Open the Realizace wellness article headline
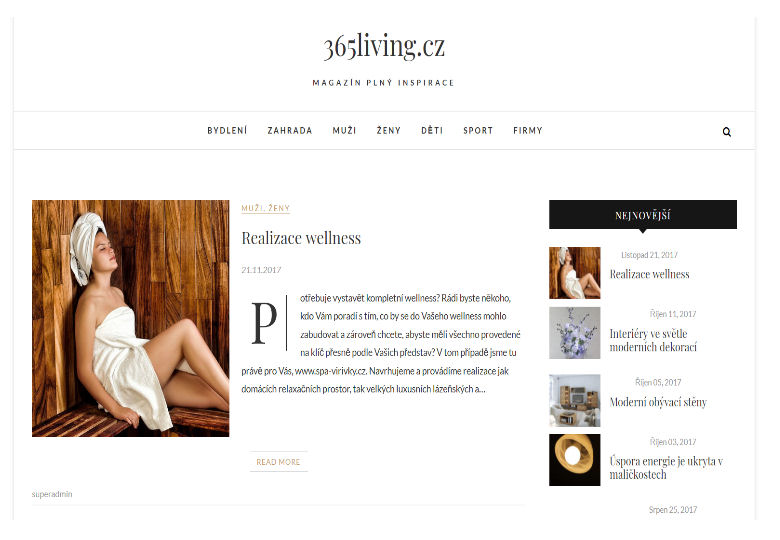Viewport: 780px width, 540px height. (301, 238)
